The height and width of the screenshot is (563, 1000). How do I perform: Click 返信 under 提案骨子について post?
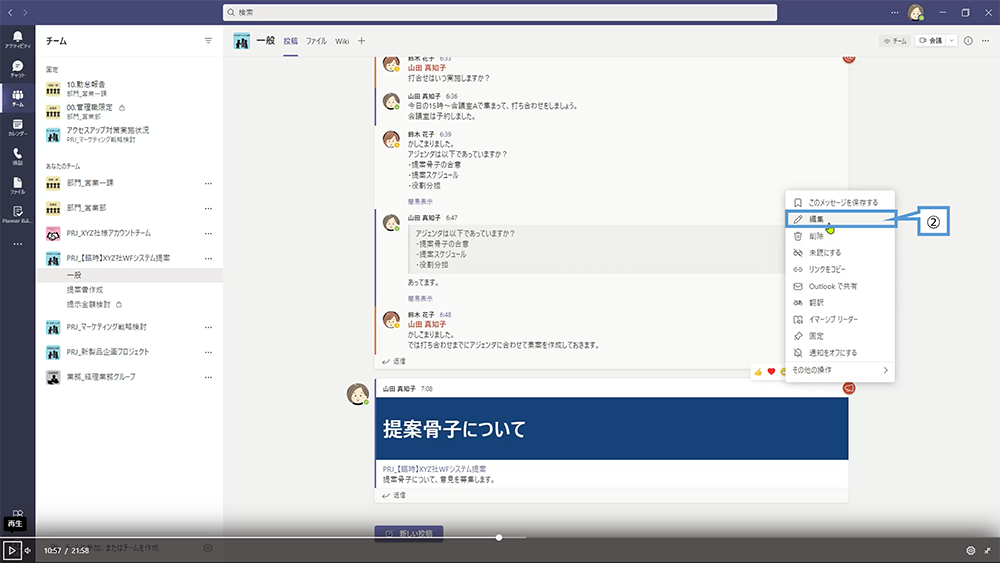coord(393,495)
